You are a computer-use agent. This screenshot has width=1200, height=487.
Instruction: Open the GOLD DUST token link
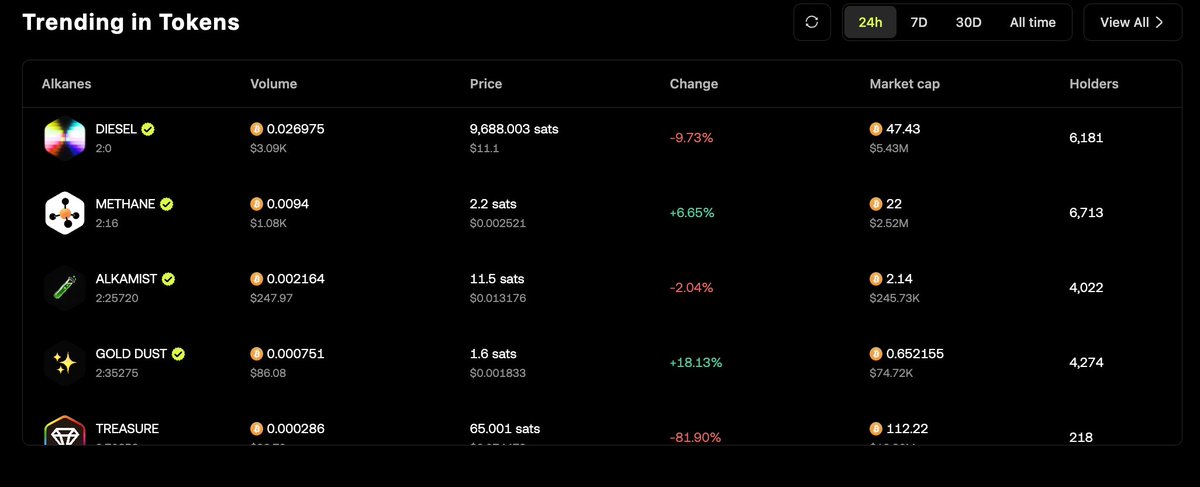pos(132,354)
